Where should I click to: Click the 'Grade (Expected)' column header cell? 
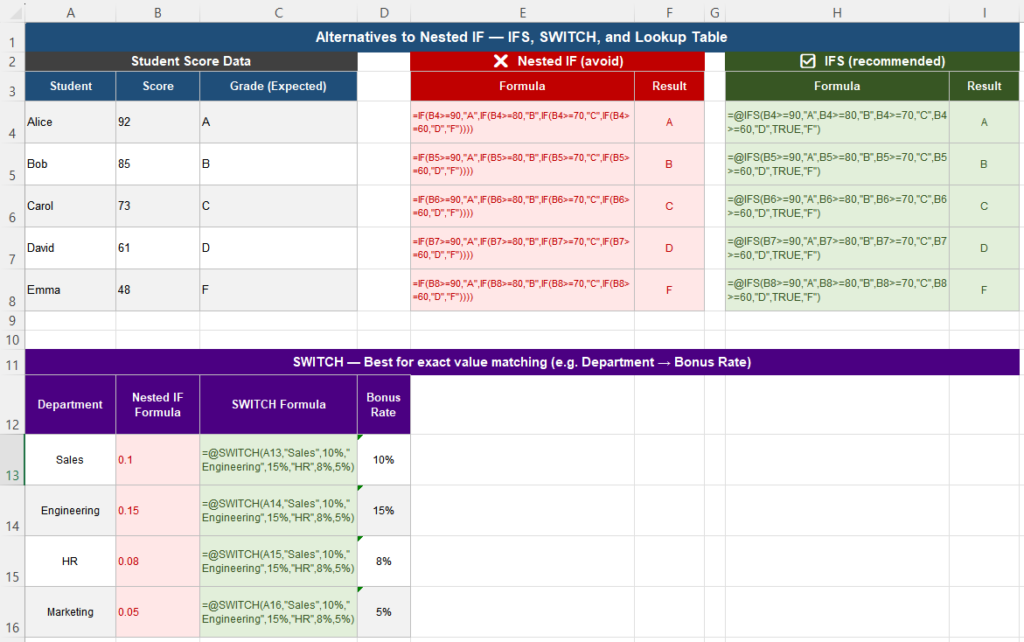click(x=278, y=86)
